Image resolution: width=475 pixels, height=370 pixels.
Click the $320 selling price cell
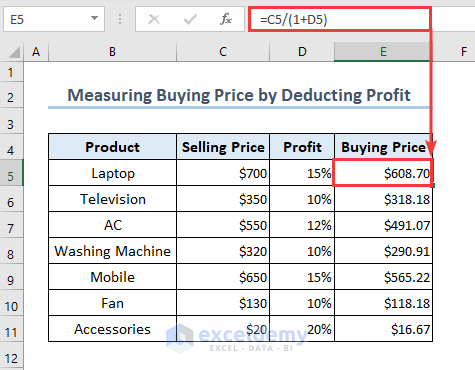pyautogui.click(x=223, y=251)
